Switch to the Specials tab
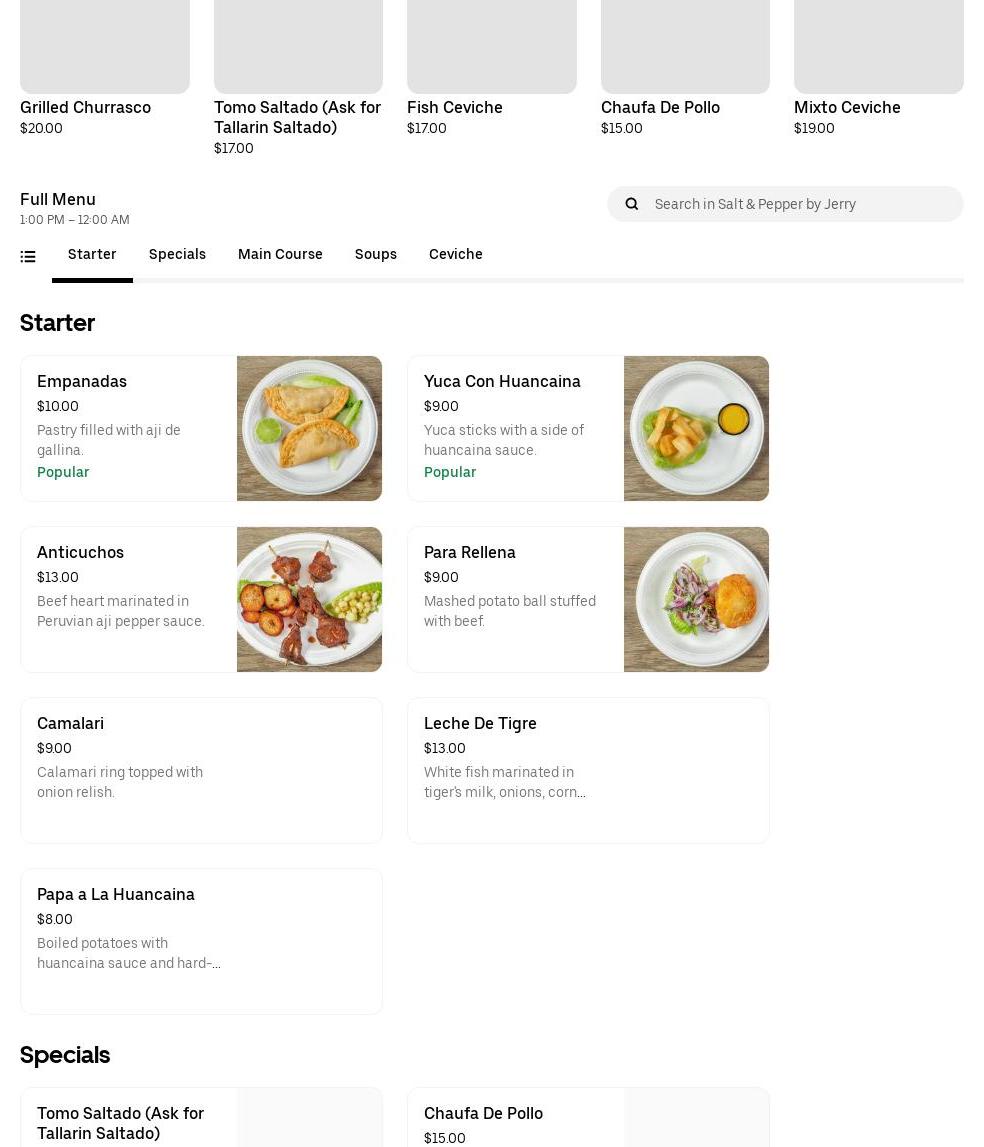Viewport: 984px width, 1147px height. tap(177, 254)
